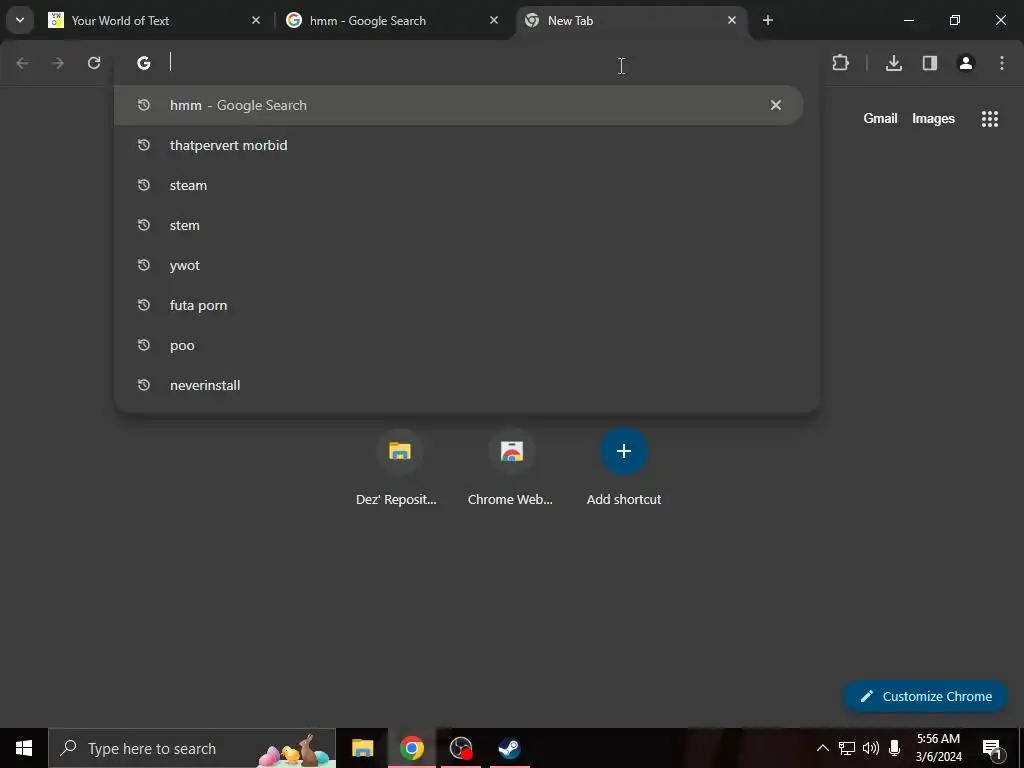The image size is (1024, 768).
Task: Close the hmm - Google Search tab
Action: [x=494, y=20]
